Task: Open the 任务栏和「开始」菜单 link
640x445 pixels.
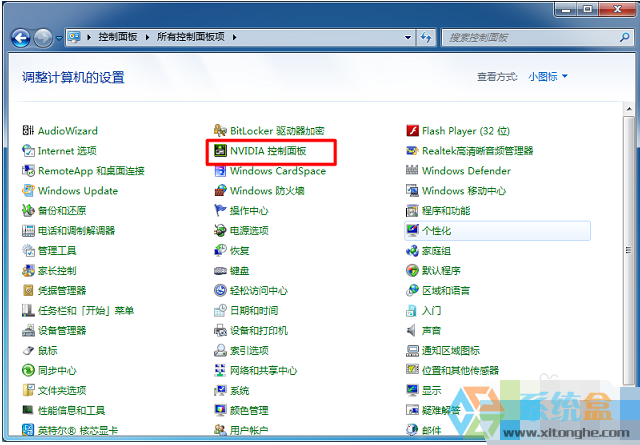Action: [x=86, y=311]
